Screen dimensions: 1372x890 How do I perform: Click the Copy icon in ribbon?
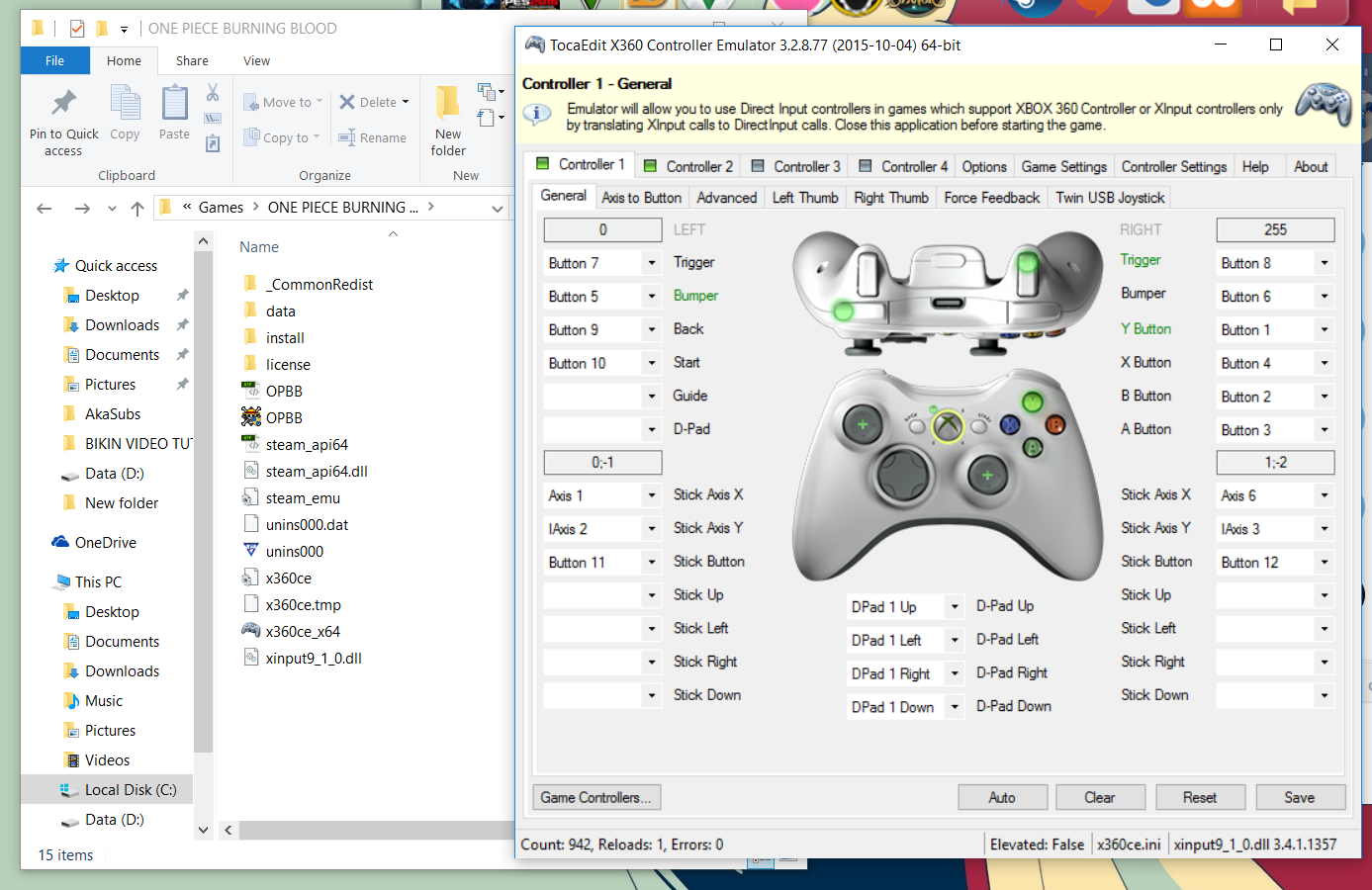125,103
